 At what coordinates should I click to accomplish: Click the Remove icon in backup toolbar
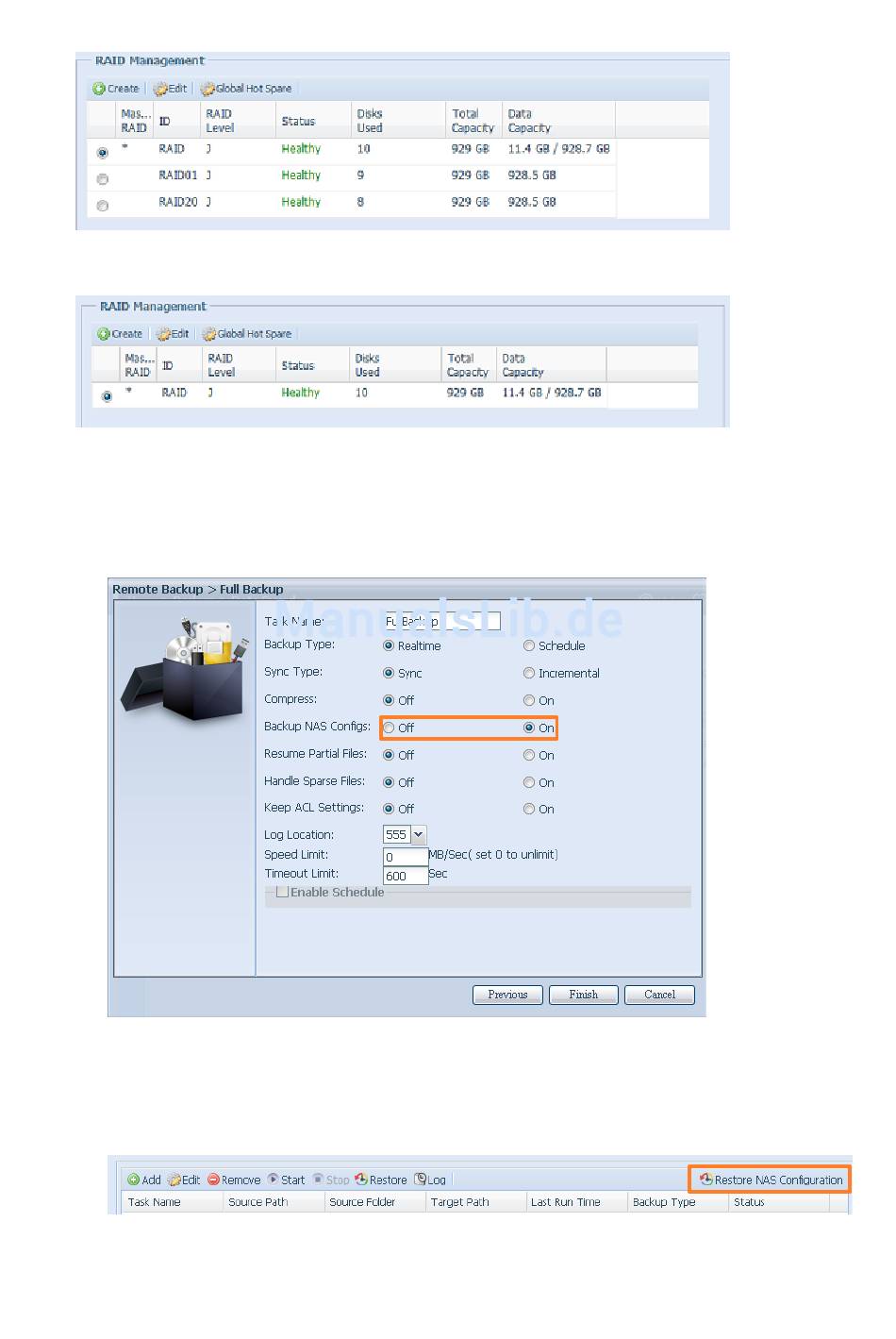(214, 1180)
